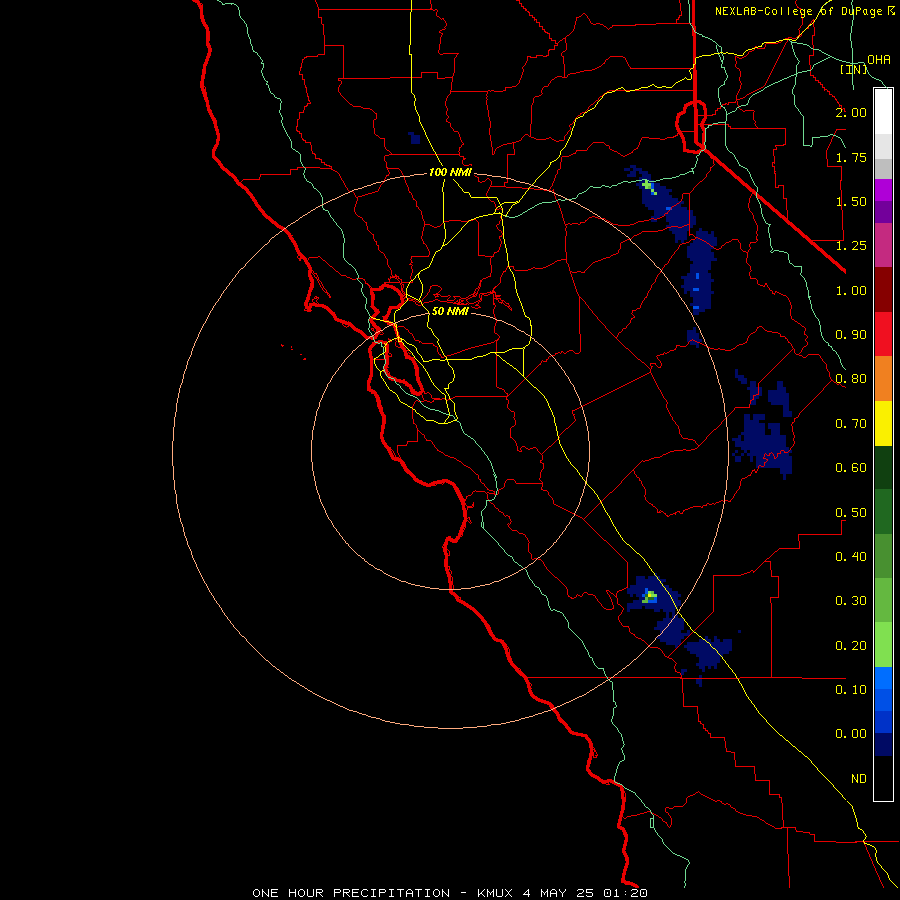Select the 0.90 legend value
Image resolution: width=900 pixels, height=900 pixels.
[x=851, y=335]
